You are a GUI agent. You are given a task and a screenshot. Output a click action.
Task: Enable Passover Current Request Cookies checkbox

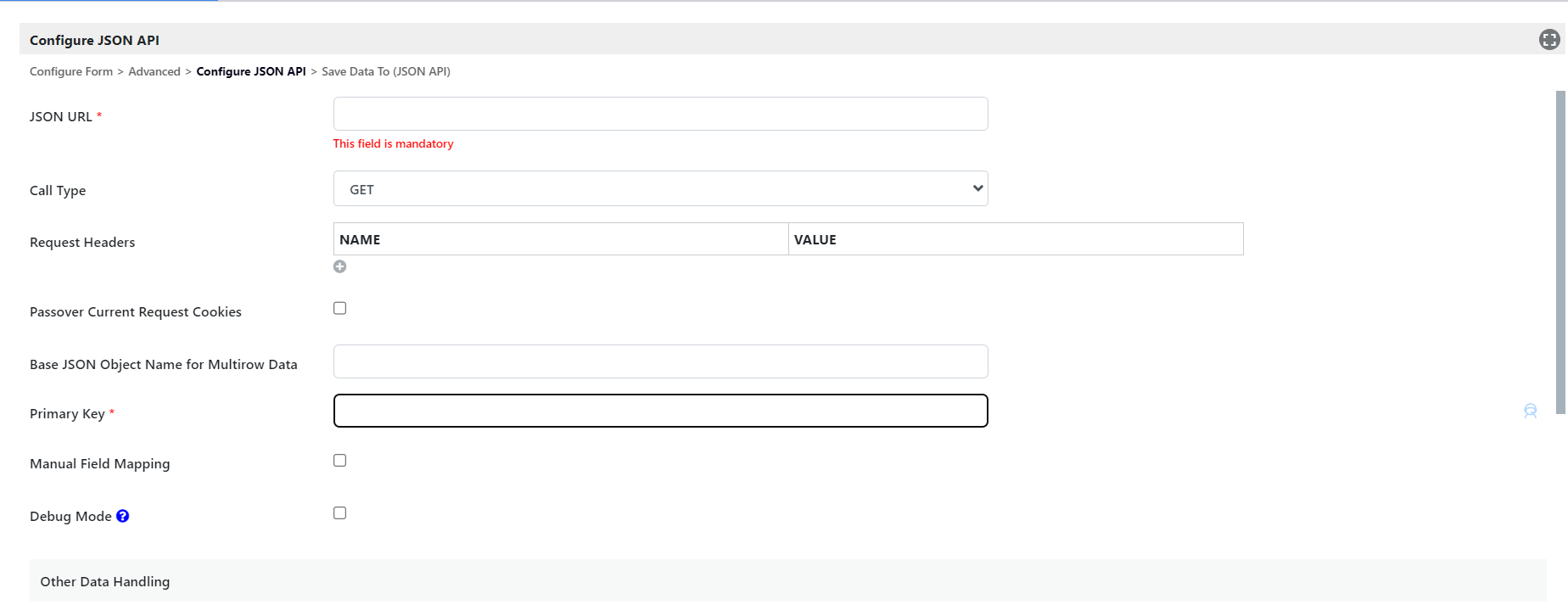coord(339,308)
